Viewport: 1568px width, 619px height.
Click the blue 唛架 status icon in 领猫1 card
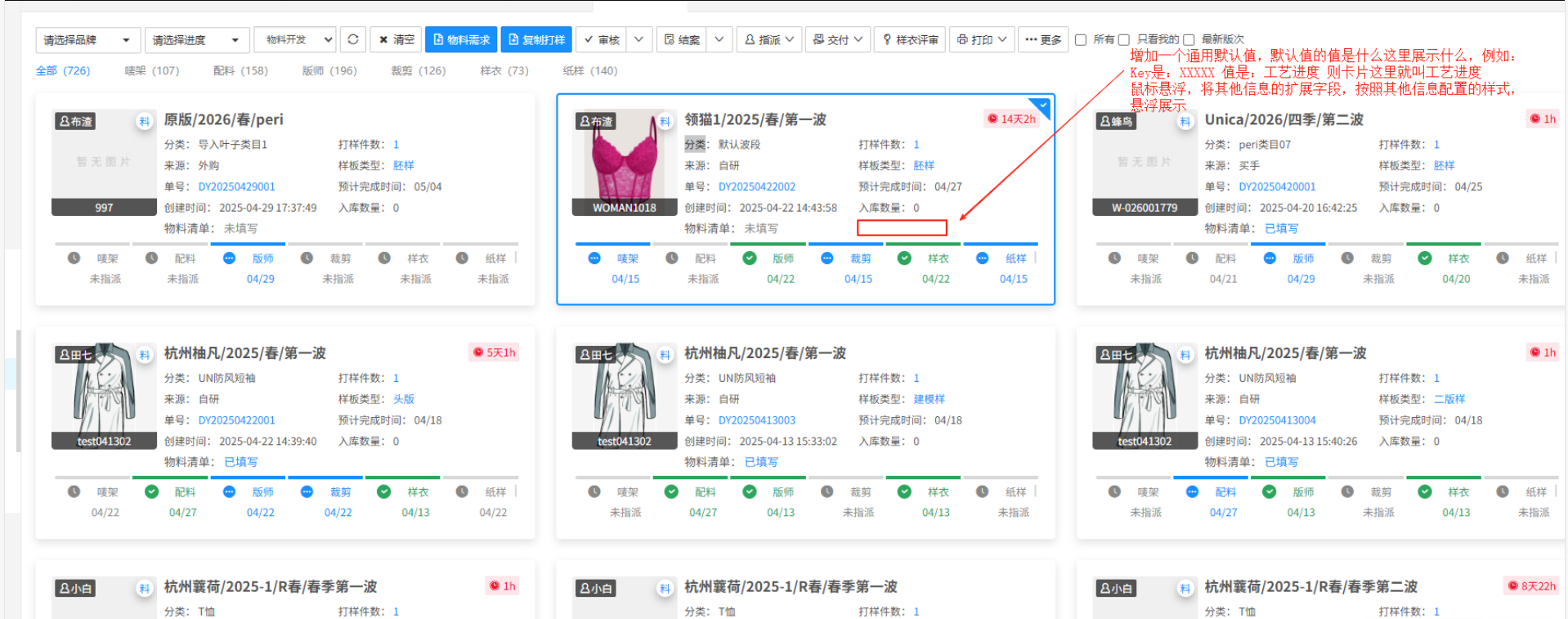(x=594, y=258)
